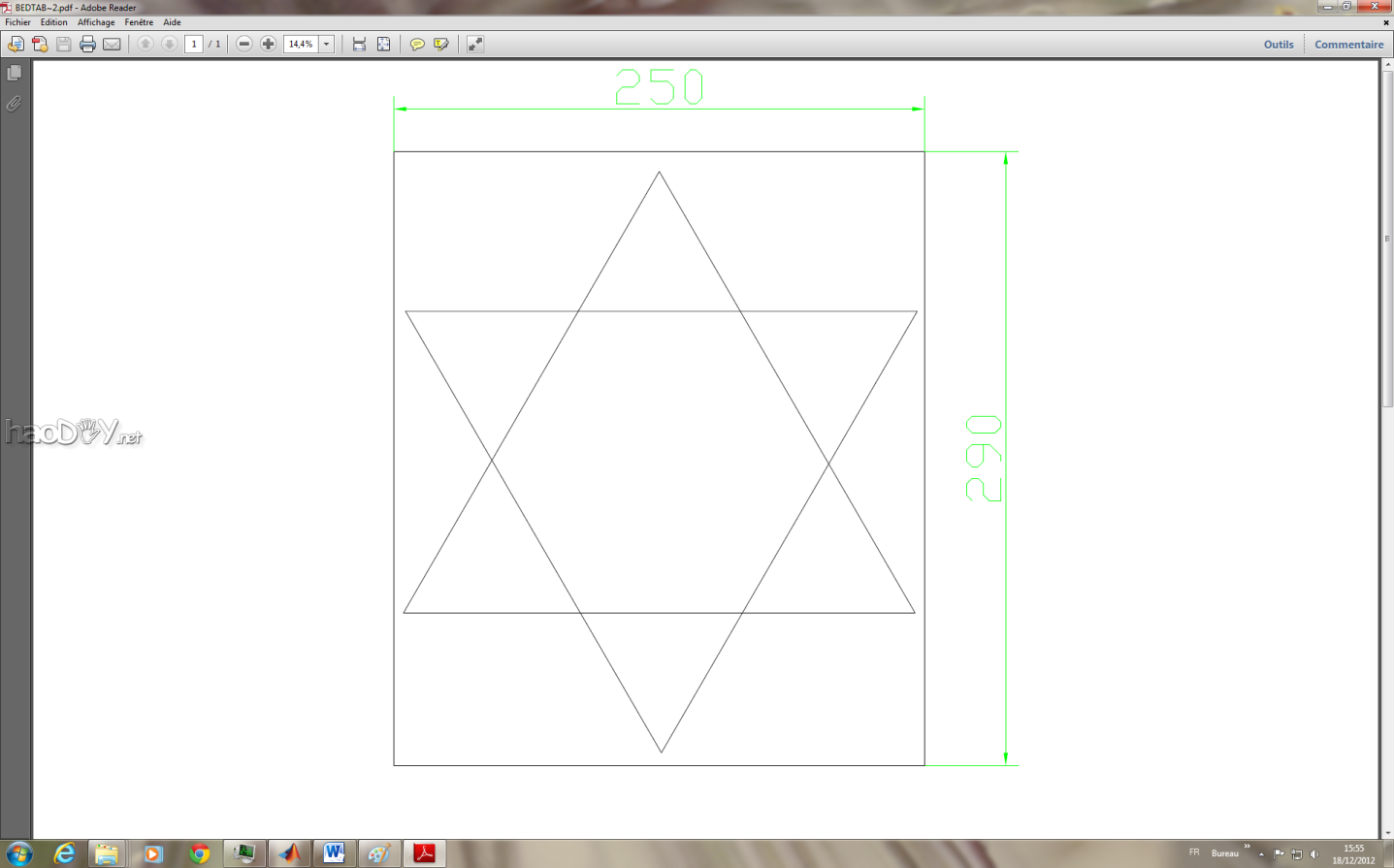Open the page thumbnails panel
The height and width of the screenshot is (868, 1394).
[15, 74]
